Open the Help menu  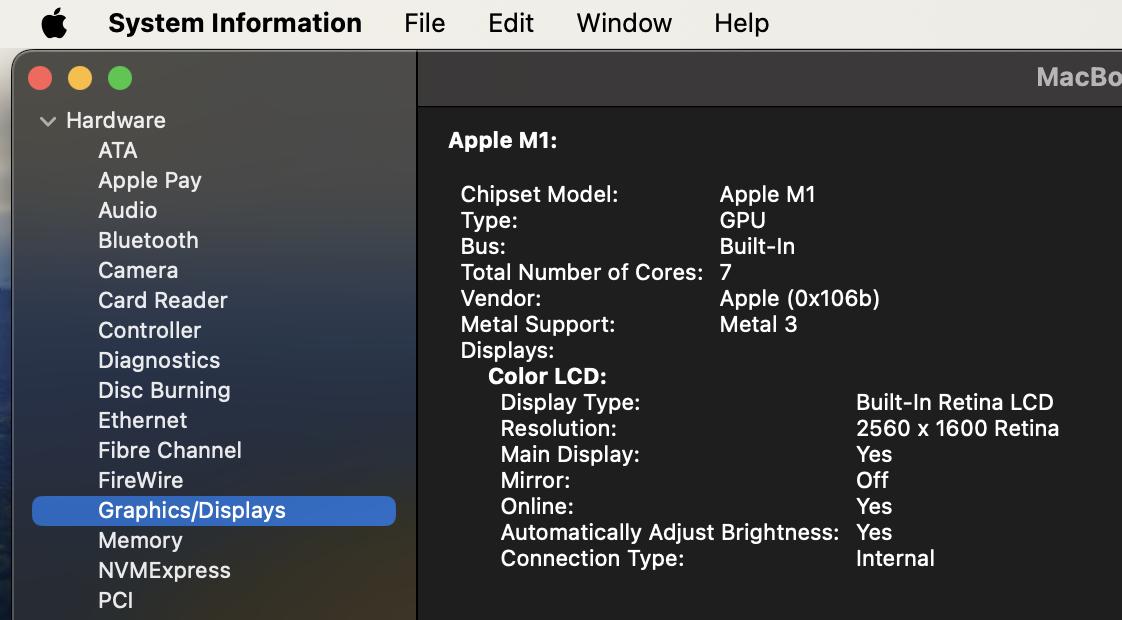click(x=741, y=23)
